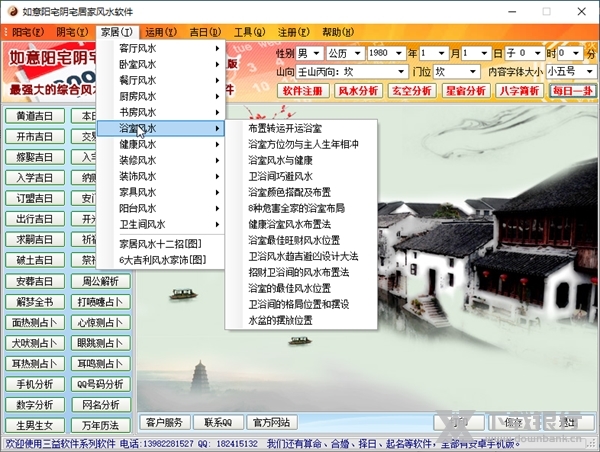Open the 阴宅(Y) menu
This screenshot has height=452, width=600.
pos(72,32)
